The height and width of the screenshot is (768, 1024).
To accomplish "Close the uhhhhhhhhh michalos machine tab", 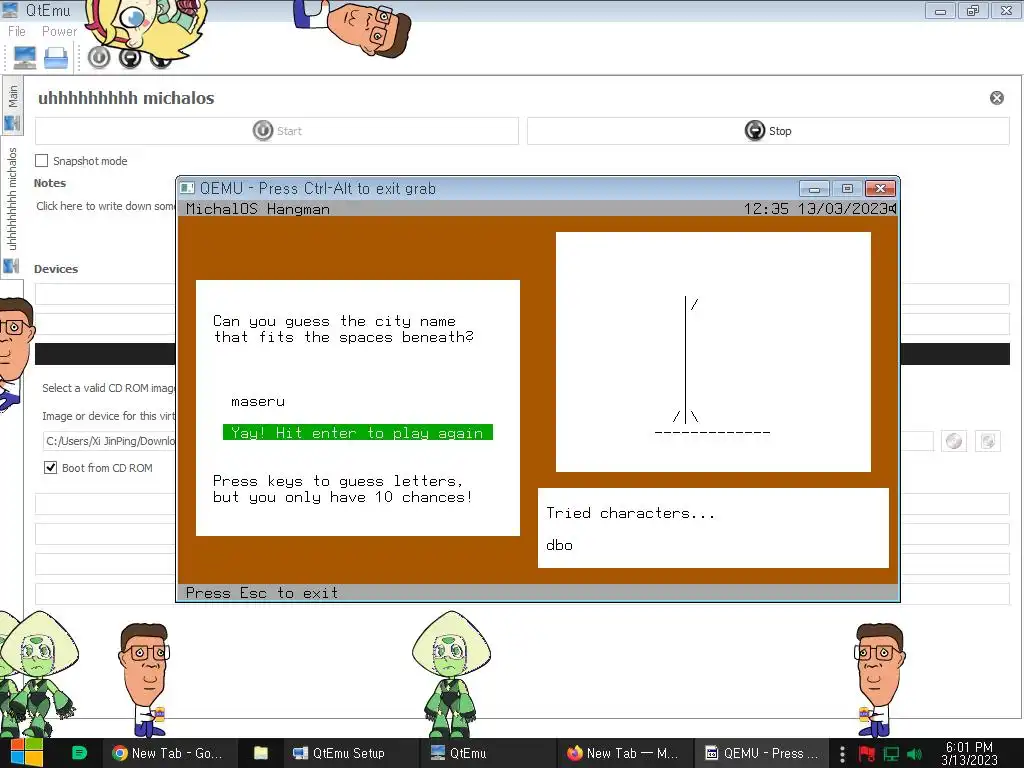I will [997, 98].
